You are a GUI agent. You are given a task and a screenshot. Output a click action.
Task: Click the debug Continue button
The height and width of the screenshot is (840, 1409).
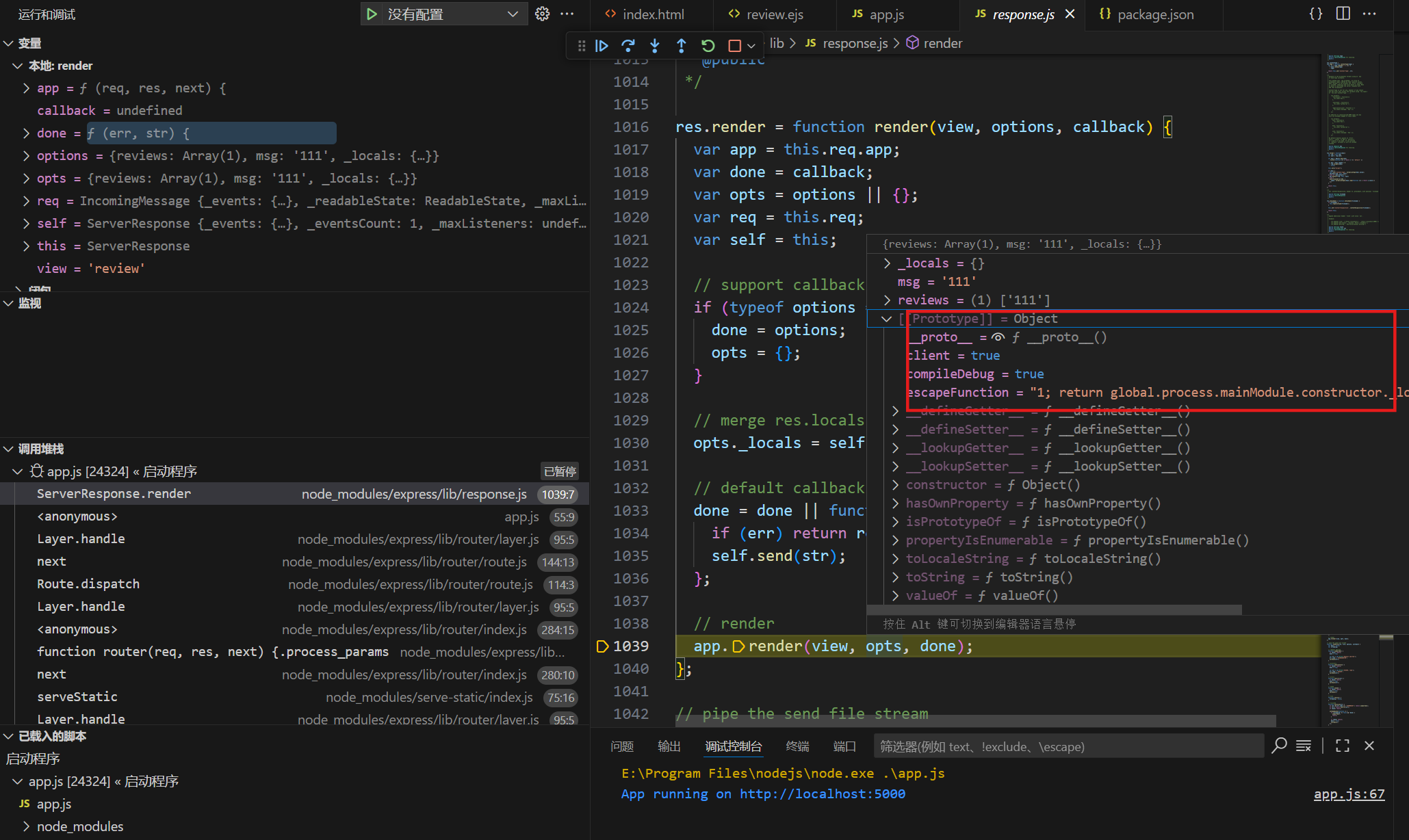click(602, 46)
